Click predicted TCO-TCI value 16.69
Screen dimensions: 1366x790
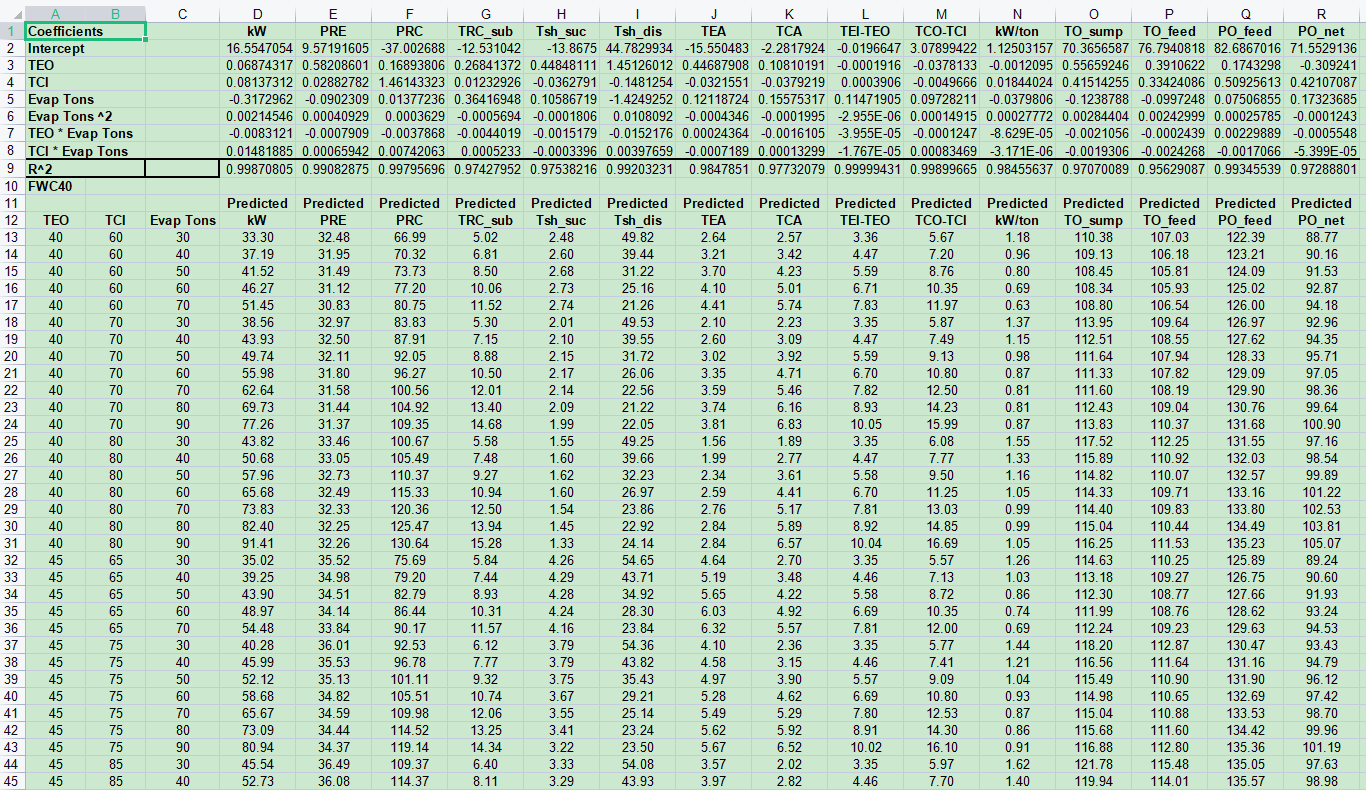click(941, 543)
